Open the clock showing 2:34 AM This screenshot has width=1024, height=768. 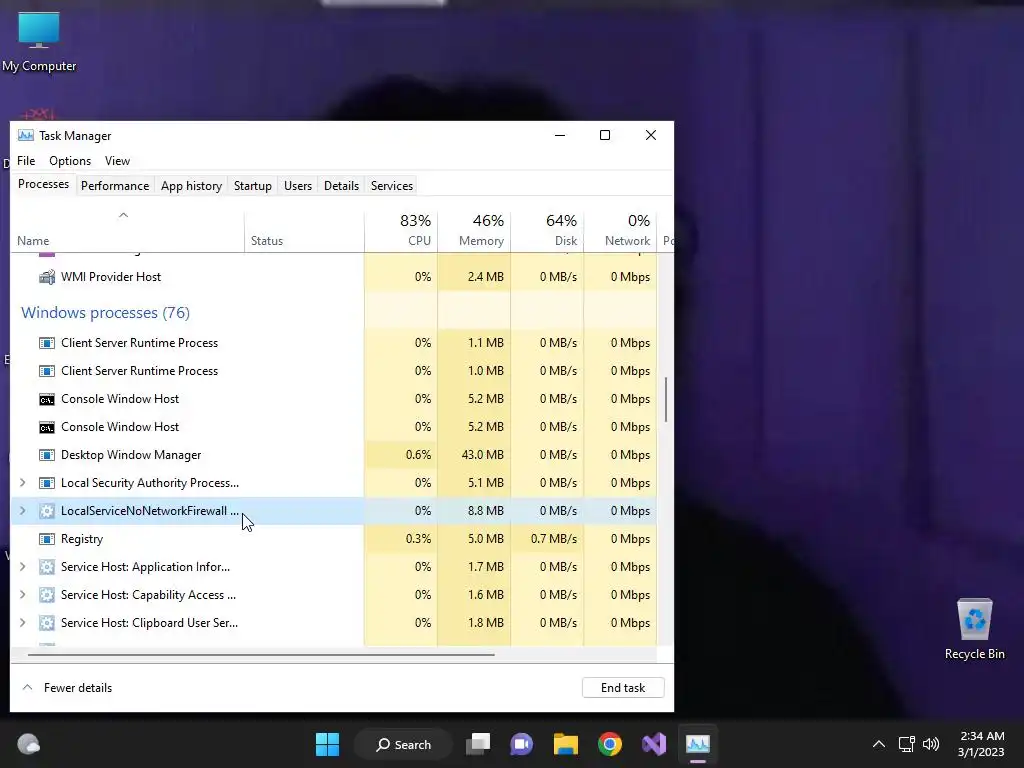coord(981,744)
